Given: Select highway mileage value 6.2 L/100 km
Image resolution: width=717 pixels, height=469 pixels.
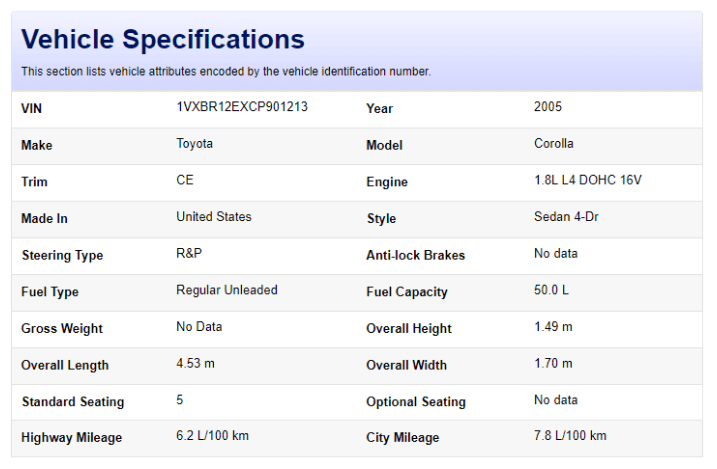Looking at the screenshot, I should pos(212,436).
